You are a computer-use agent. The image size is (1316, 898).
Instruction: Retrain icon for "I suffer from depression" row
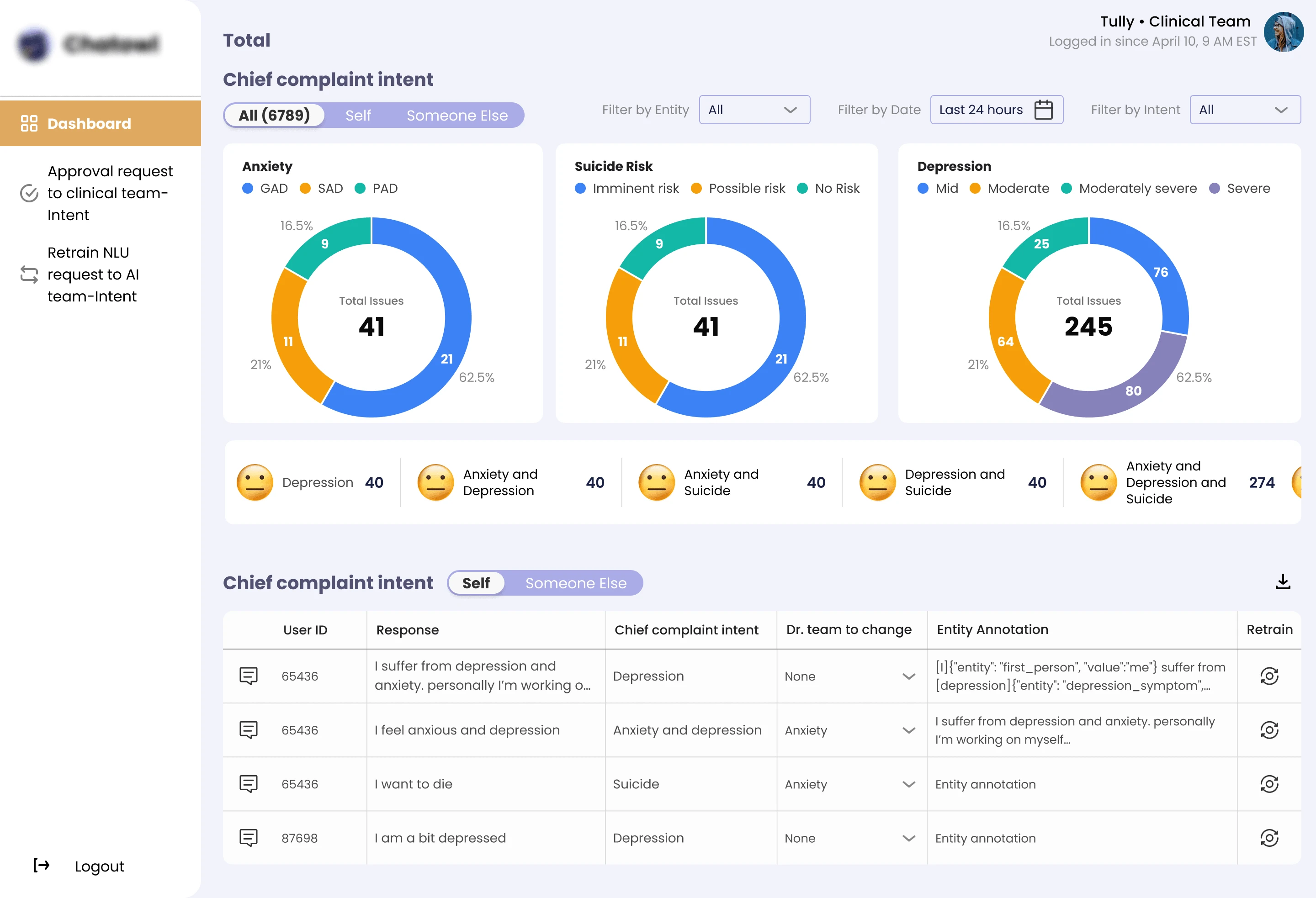pos(1269,676)
